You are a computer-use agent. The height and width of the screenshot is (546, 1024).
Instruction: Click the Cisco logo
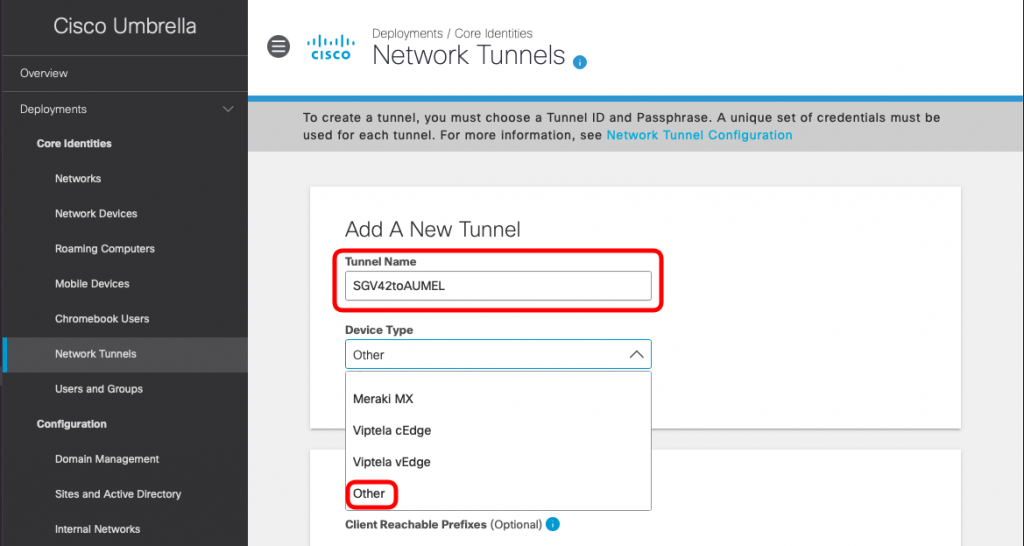(x=330, y=47)
